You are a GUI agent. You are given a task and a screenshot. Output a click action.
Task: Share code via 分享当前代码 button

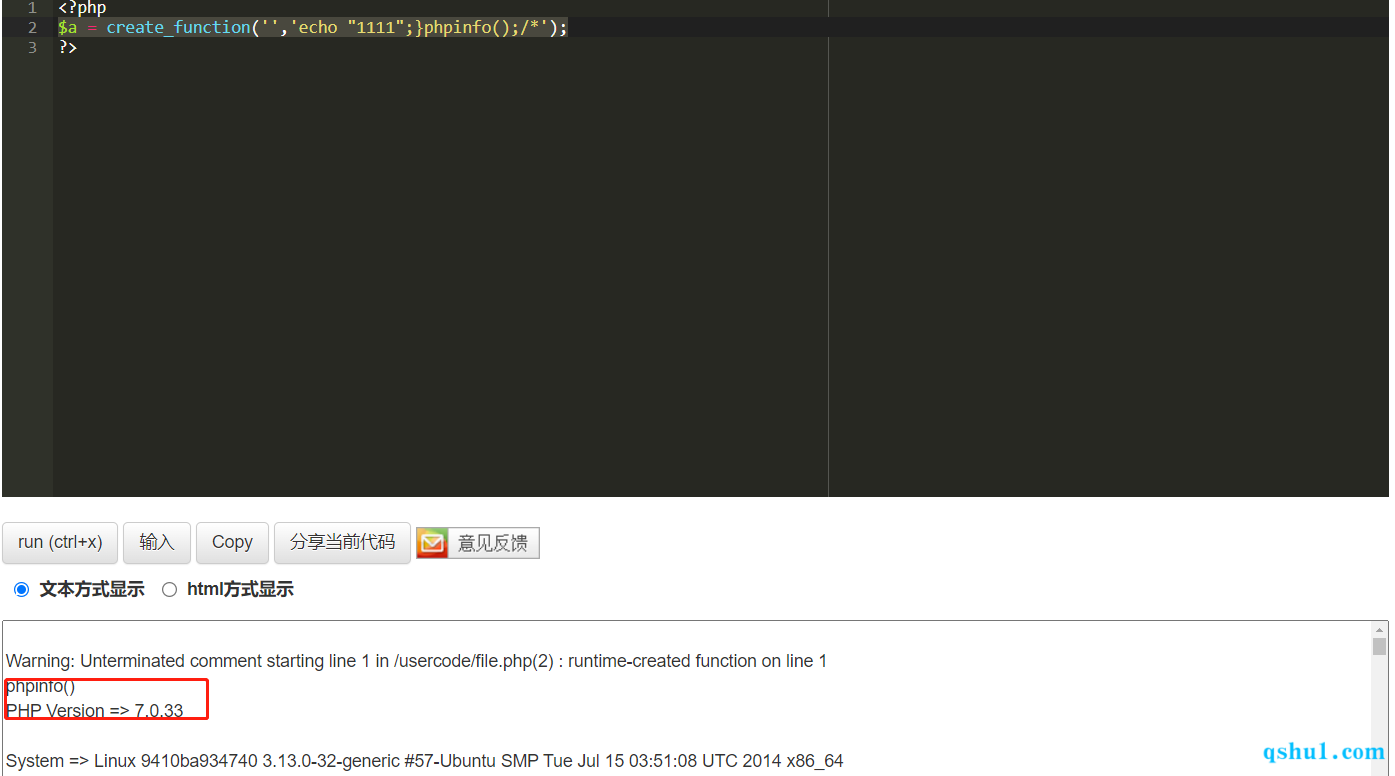coord(342,542)
